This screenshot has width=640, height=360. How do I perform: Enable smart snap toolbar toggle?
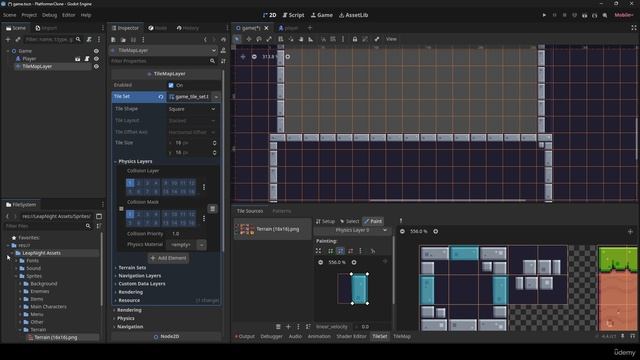tap(323, 39)
